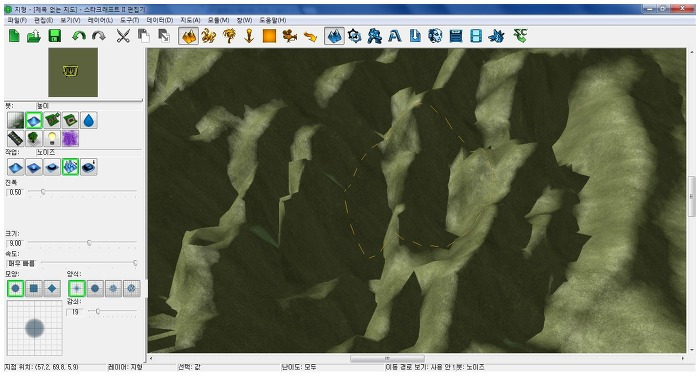
Task: Select the texture brush tool icon
Action: 16,120
